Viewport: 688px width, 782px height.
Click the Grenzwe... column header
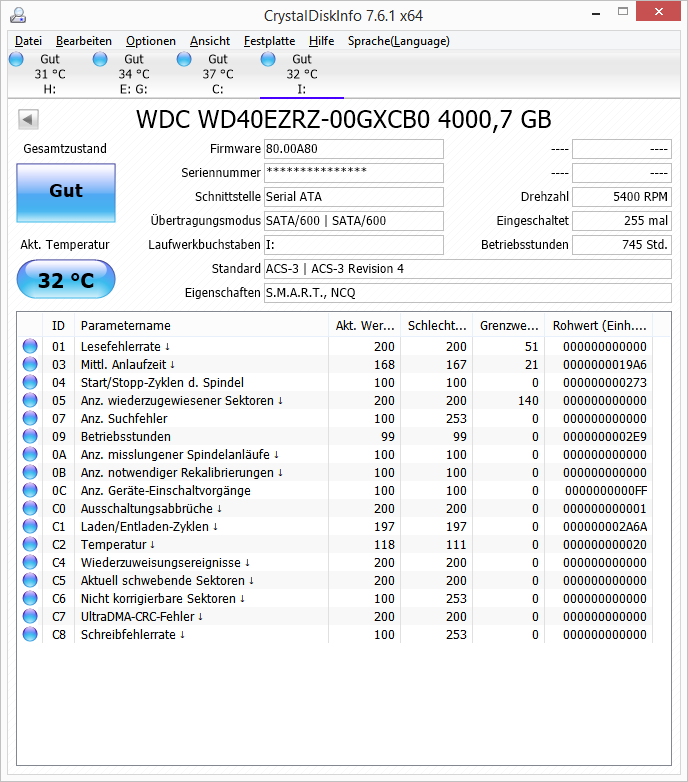tap(509, 326)
